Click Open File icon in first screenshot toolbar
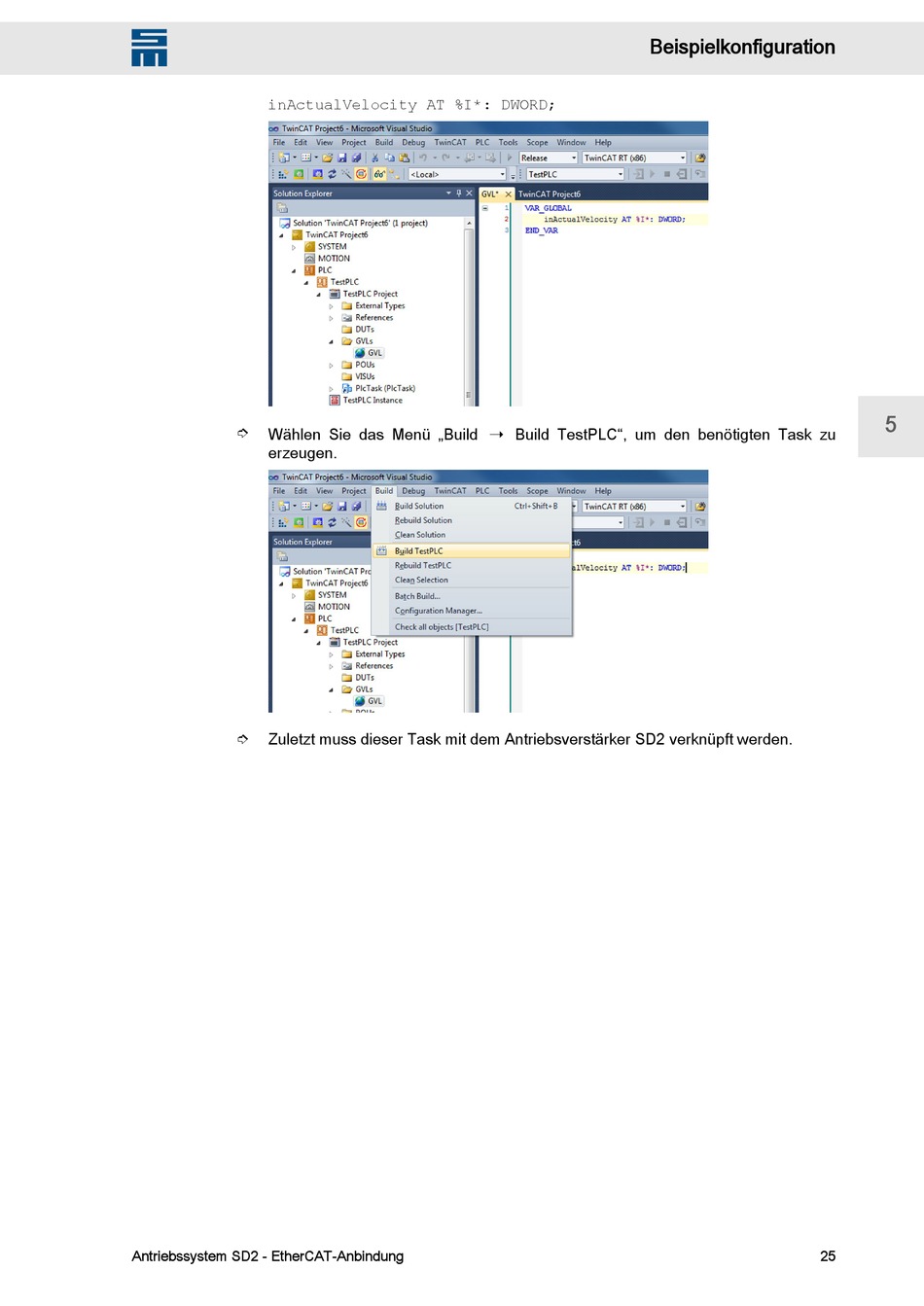This screenshot has width=924, height=1306. click(x=328, y=158)
